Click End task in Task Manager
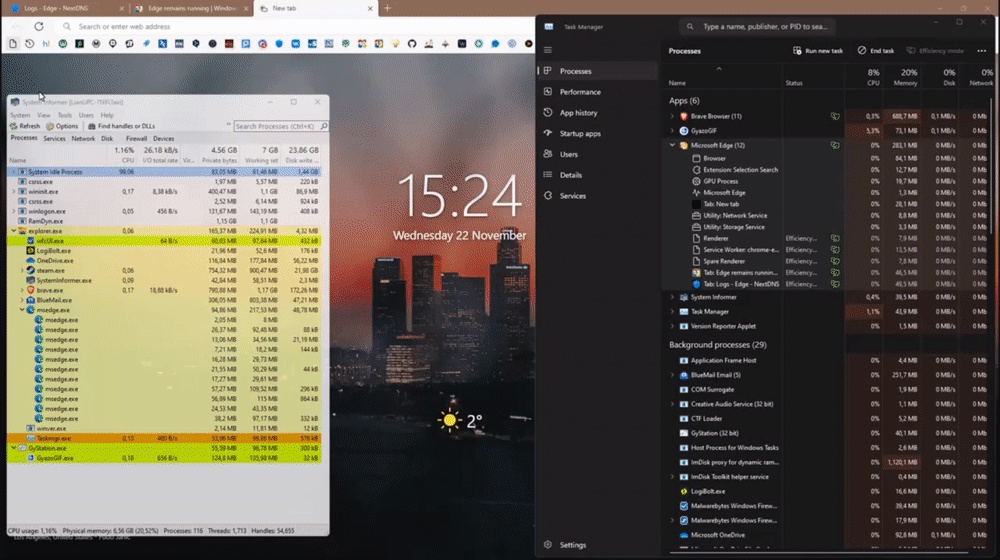 click(x=876, y=50)
